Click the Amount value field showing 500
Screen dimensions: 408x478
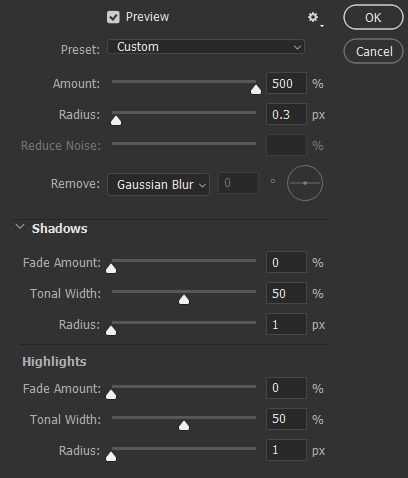(x=286, y=83)
